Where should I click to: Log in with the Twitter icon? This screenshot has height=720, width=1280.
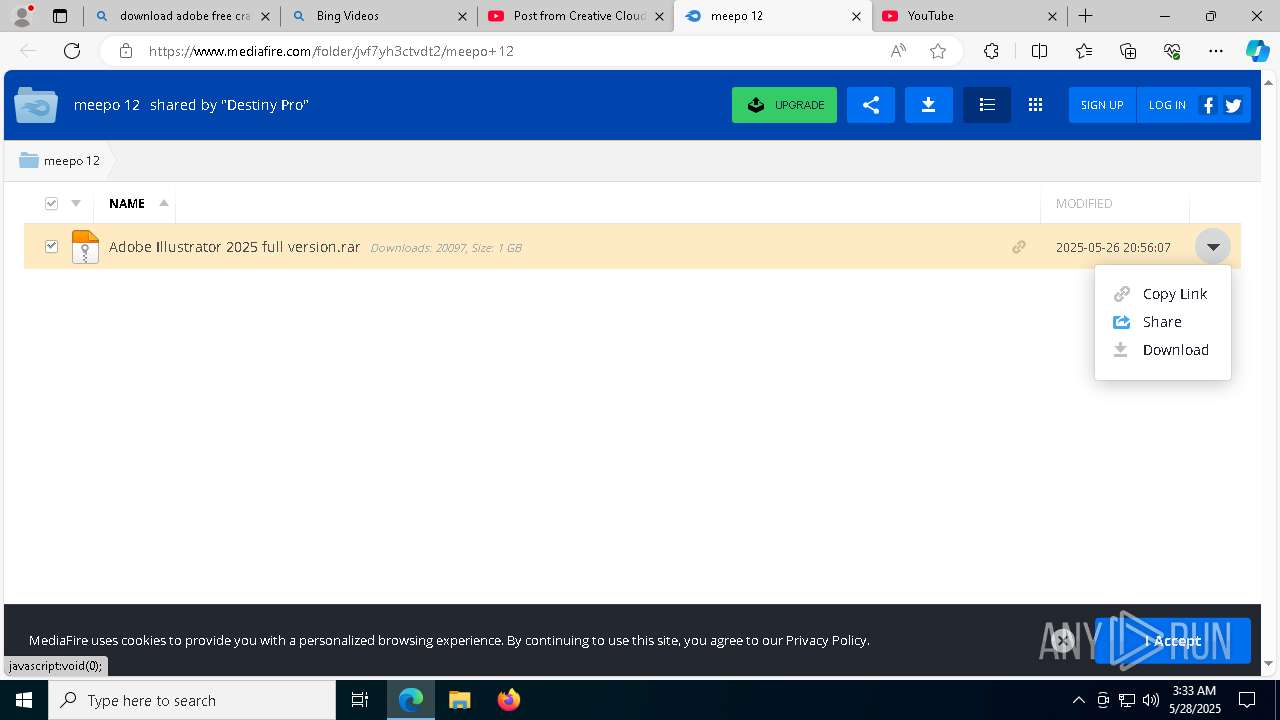pos(1233,105)
